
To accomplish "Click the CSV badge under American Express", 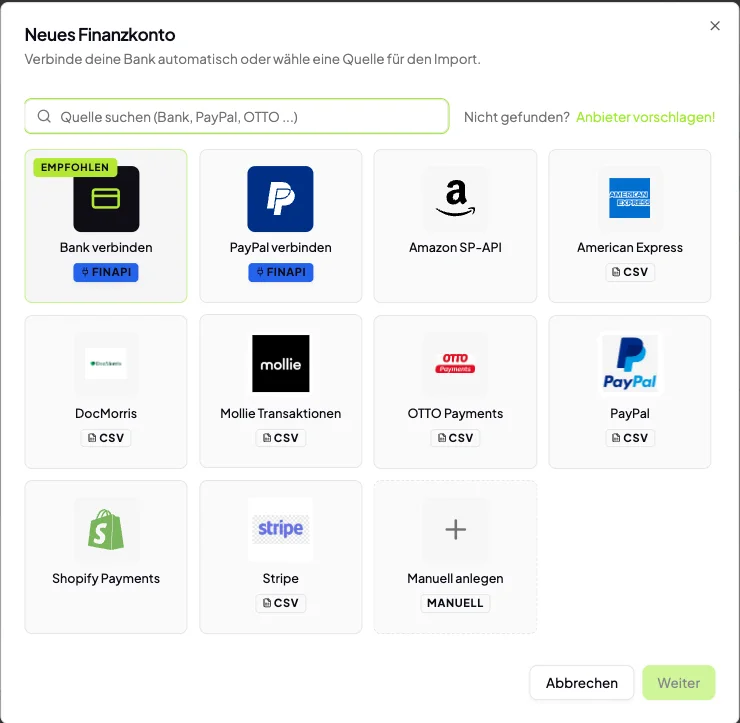I will pyautogui.click(x=630, y=272).
